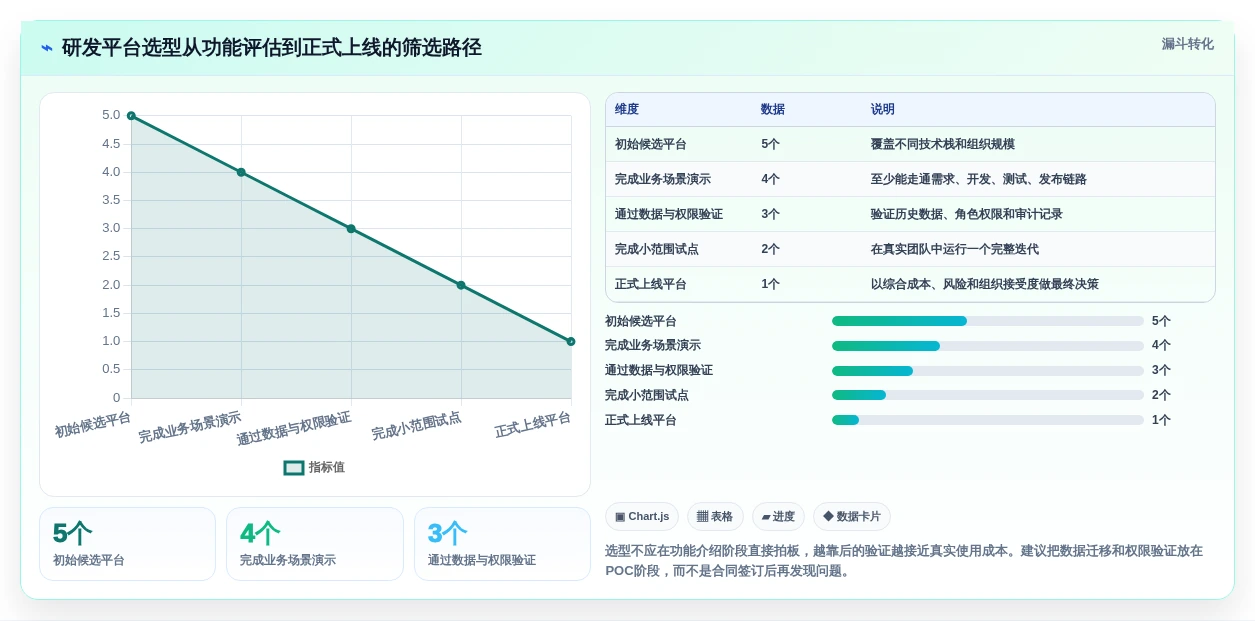
Task: Open the 5个 初始候选平台 data card
Action: coord(127,544)
